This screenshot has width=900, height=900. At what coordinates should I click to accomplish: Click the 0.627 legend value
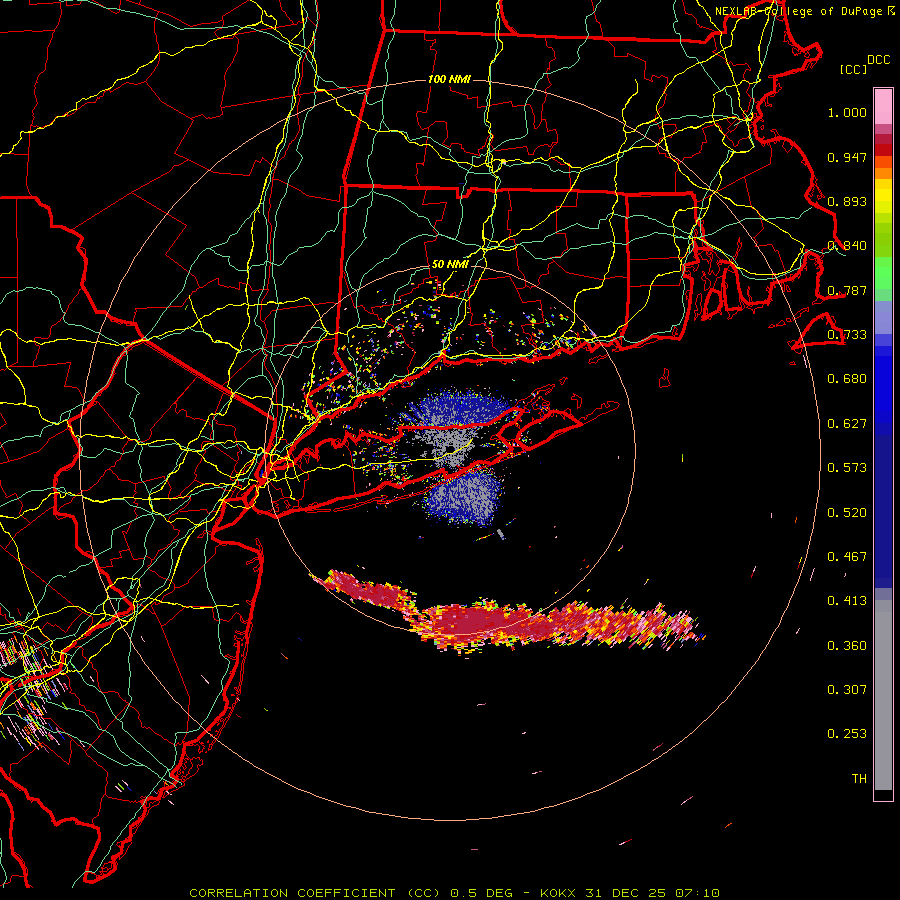coord(847,424)
